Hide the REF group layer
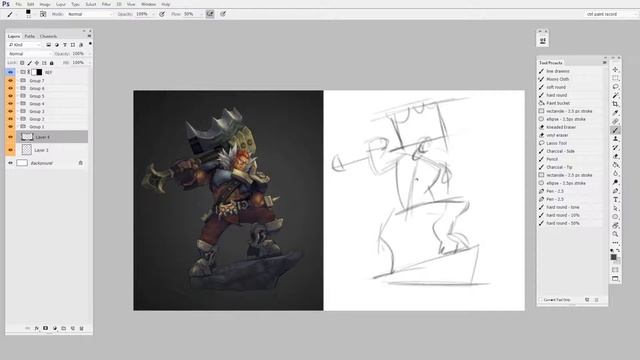 (10, 72)
